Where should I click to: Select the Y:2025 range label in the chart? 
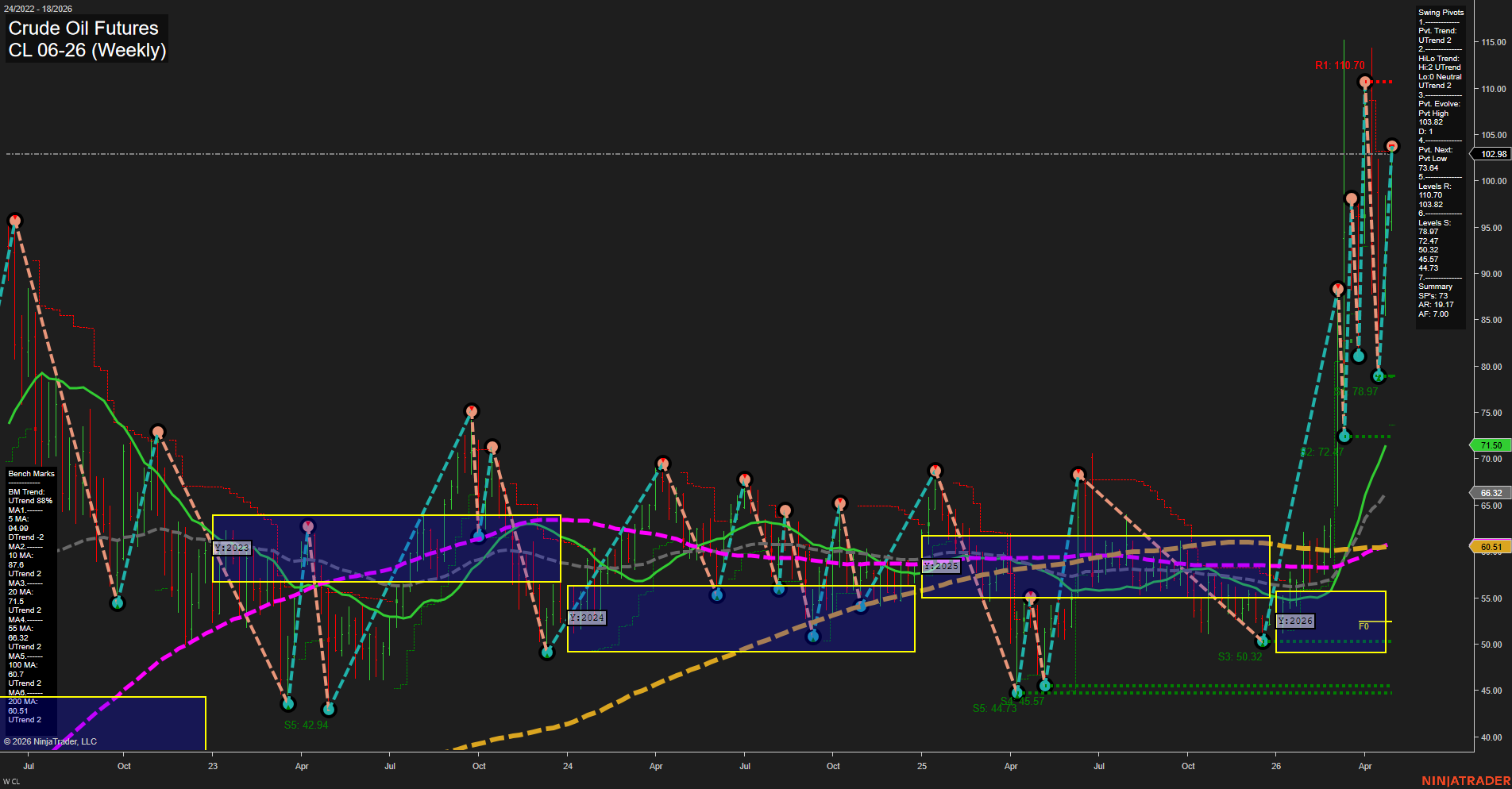click(x=940, y=566)
